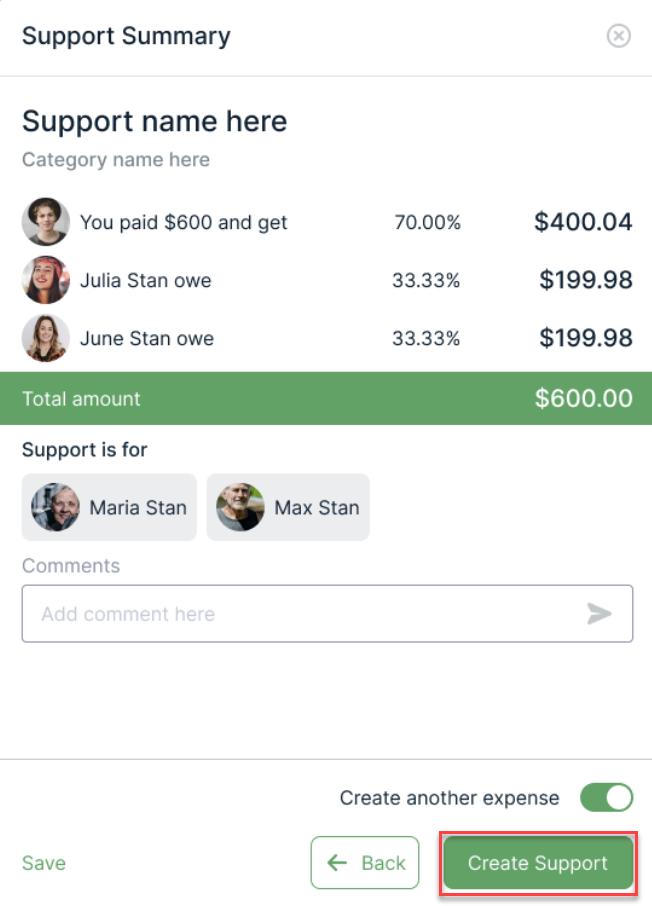The image size is (652, 906).
Task: Close the Support Summary dialog
Action: pyautogui.click(x=619, y=37)
